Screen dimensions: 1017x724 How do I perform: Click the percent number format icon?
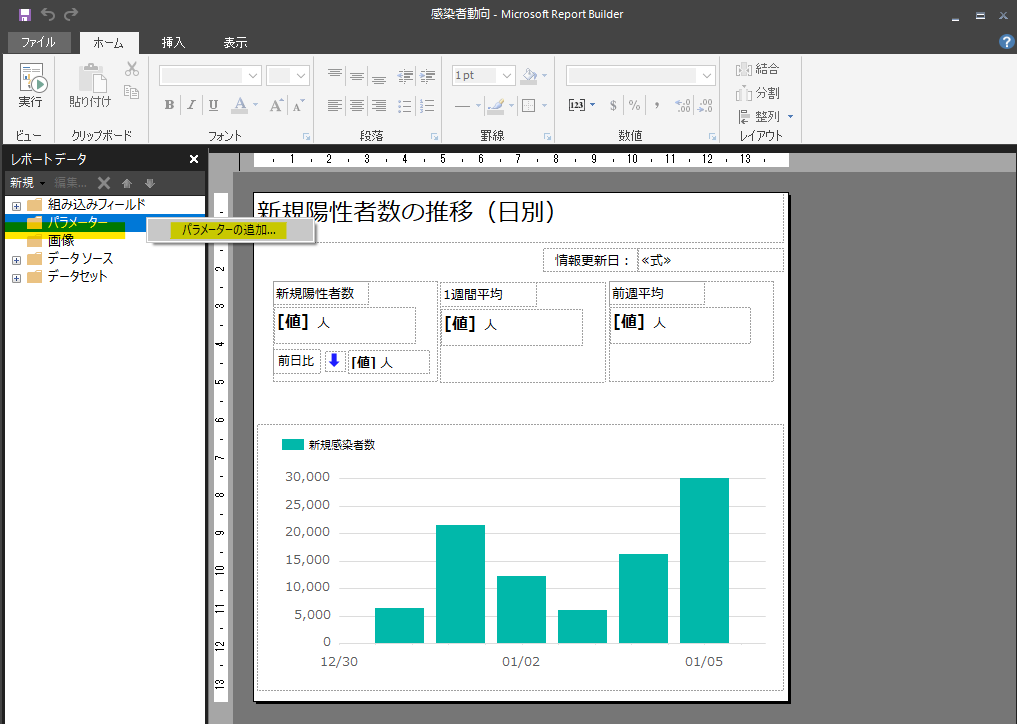click(634, 105)
